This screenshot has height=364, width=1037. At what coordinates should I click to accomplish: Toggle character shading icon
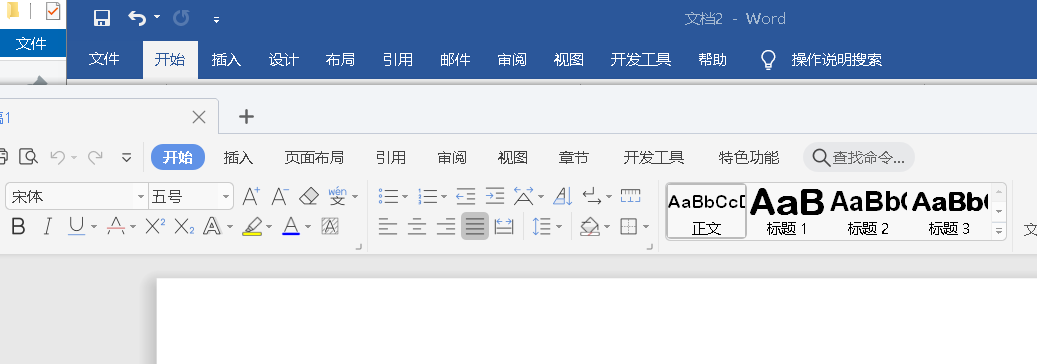tap(330, 227)
